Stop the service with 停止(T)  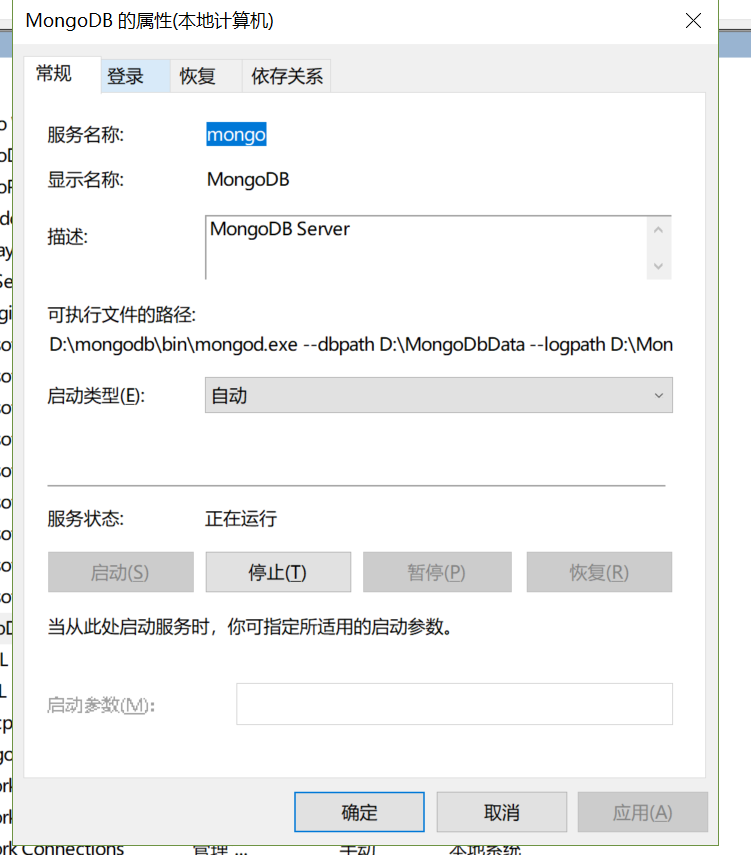278,572
